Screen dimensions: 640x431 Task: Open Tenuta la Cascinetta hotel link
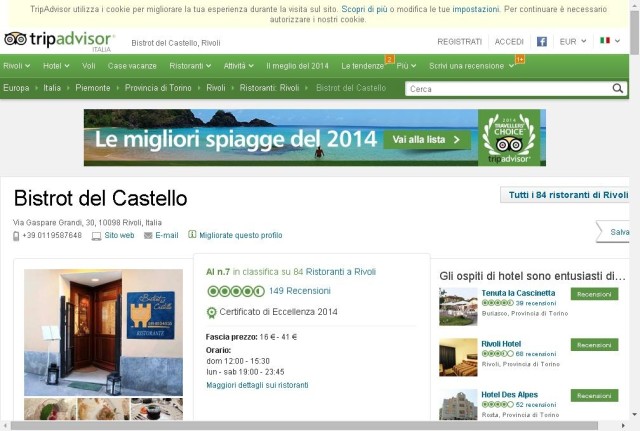click(x=518, y=293)
